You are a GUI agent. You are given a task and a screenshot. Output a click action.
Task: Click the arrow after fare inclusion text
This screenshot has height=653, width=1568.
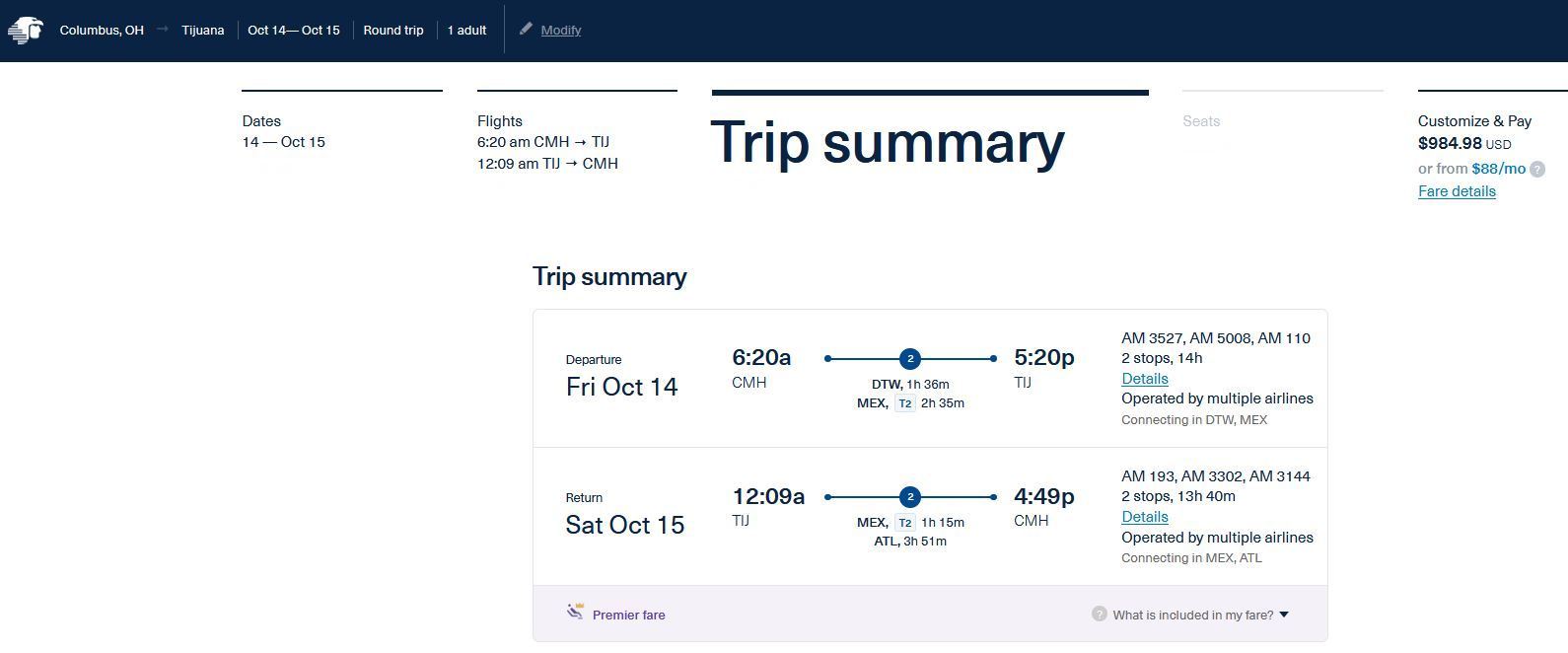click(1283, 615)
